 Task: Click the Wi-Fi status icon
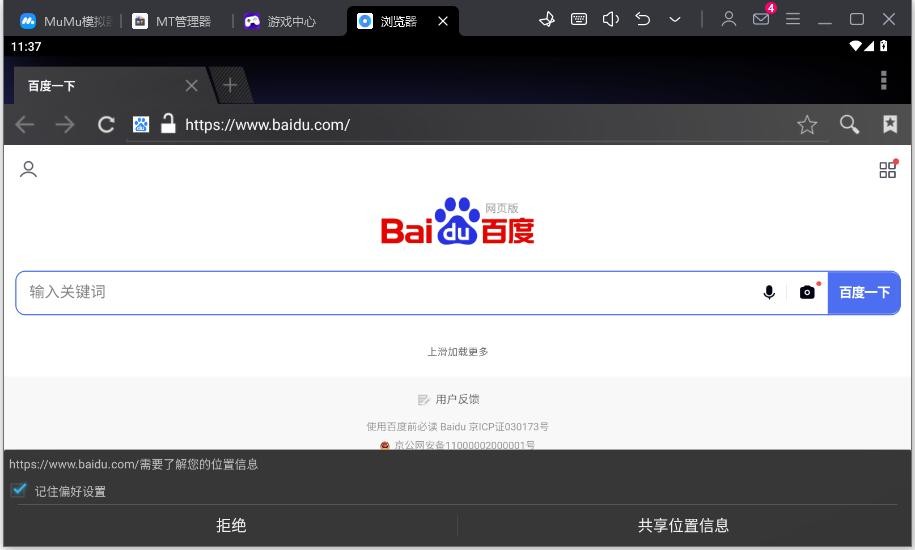point(855,46)
